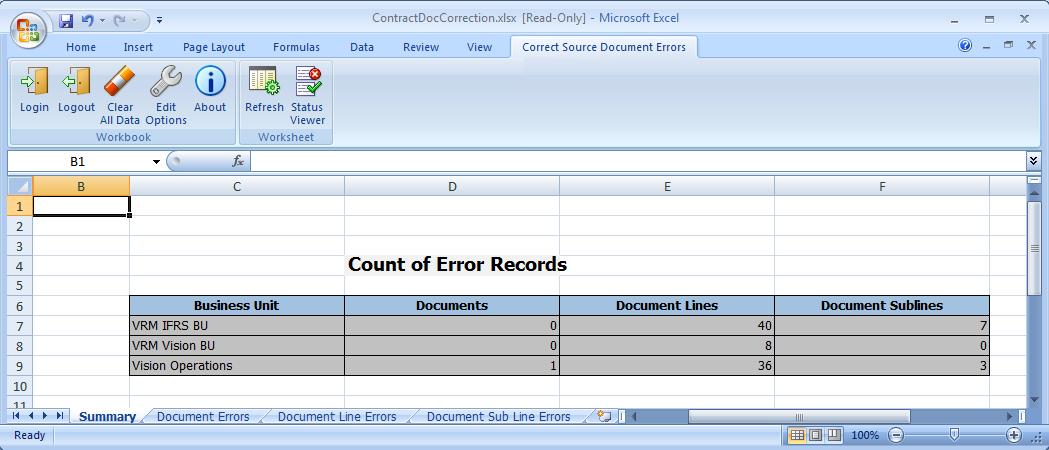Switch to Page Layout view button
The image size is (1049, 450).
click(x=816, y=435)
